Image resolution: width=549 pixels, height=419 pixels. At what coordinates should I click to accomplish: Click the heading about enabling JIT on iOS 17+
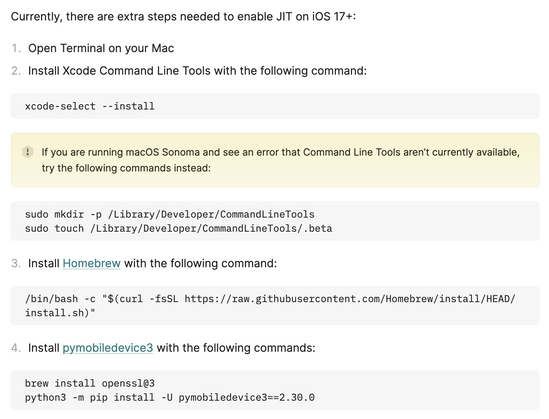click(183, 16)
